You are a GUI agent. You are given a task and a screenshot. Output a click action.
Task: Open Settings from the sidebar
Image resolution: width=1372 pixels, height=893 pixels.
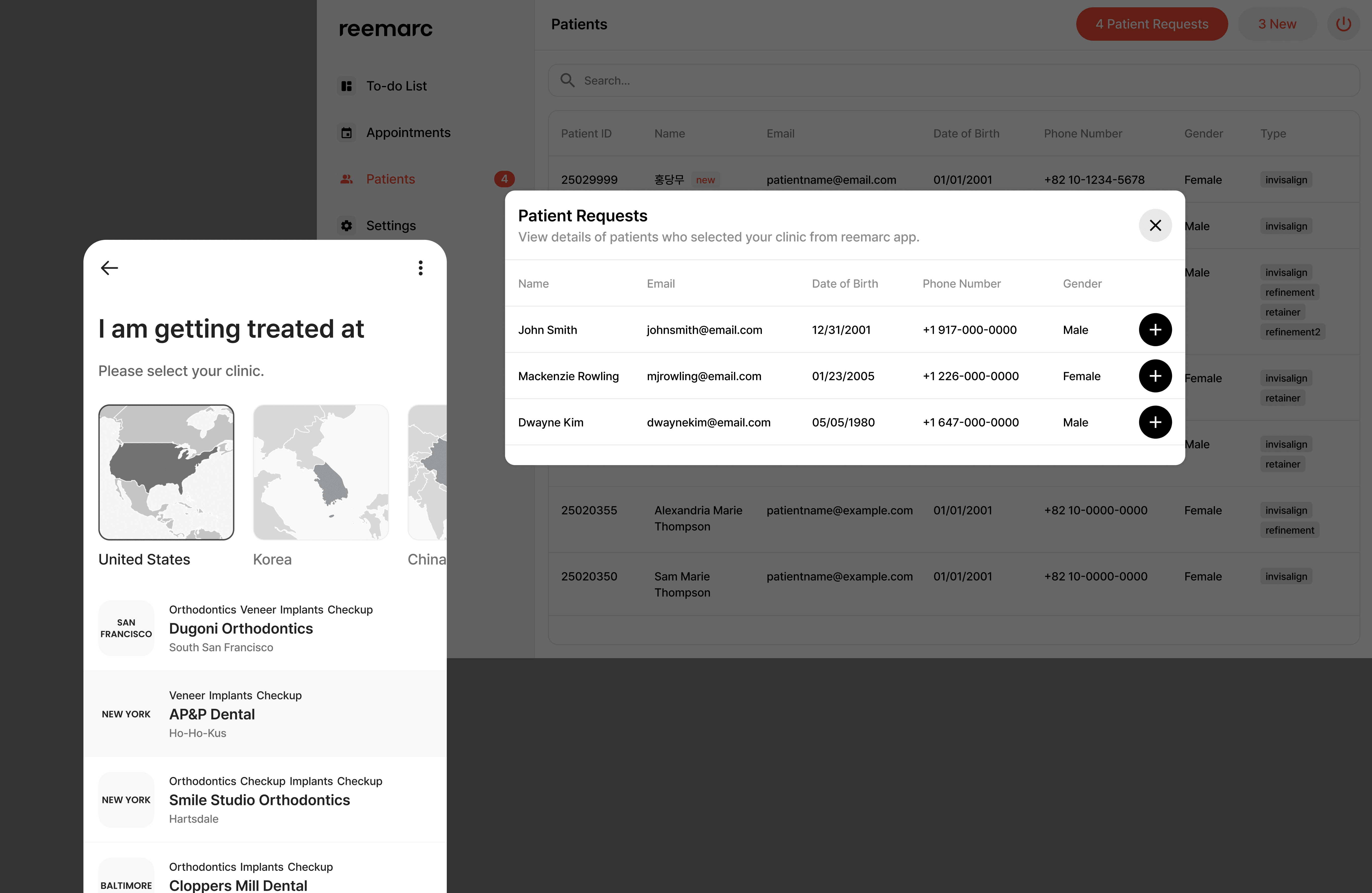pos(390,226)
